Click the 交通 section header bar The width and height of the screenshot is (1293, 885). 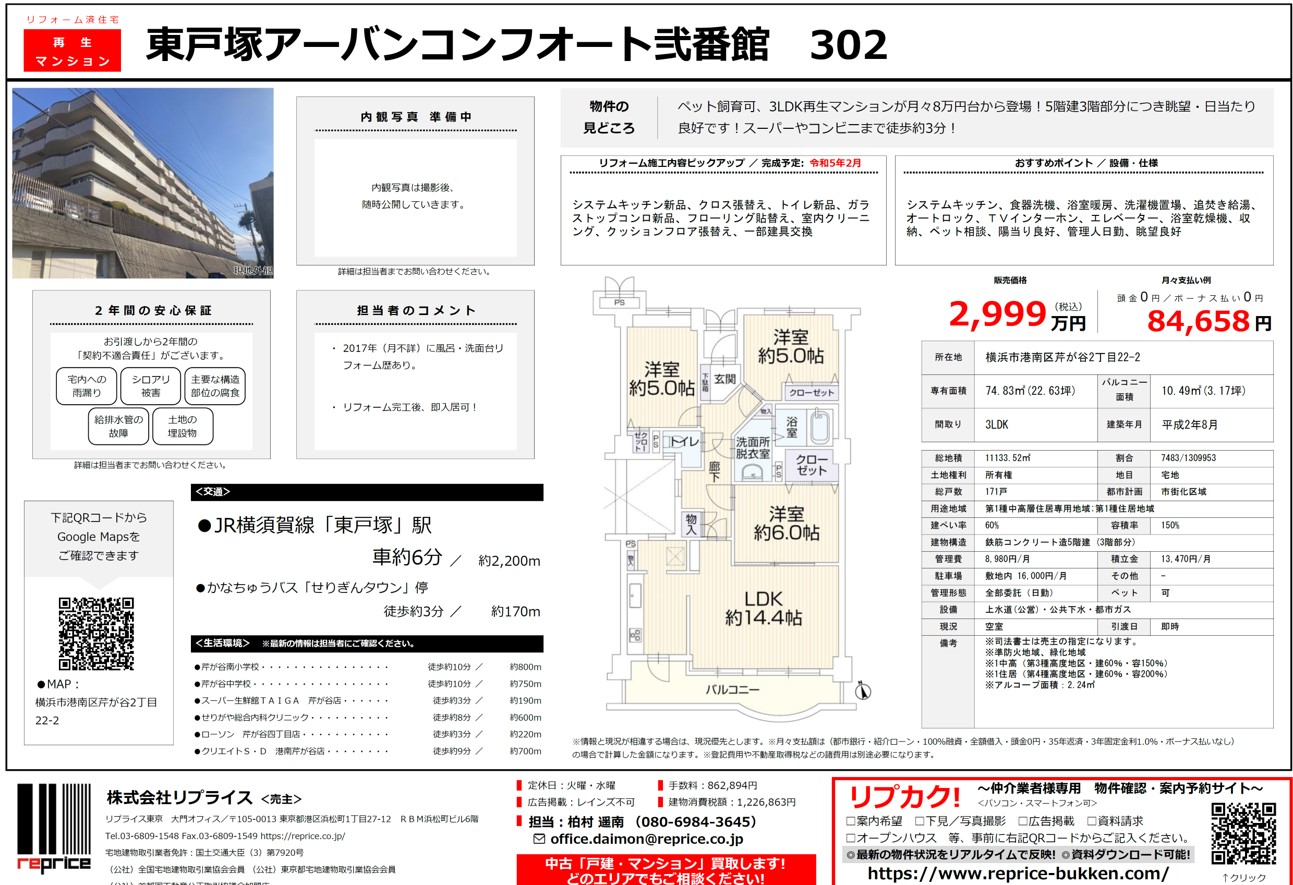pos(366,492)
